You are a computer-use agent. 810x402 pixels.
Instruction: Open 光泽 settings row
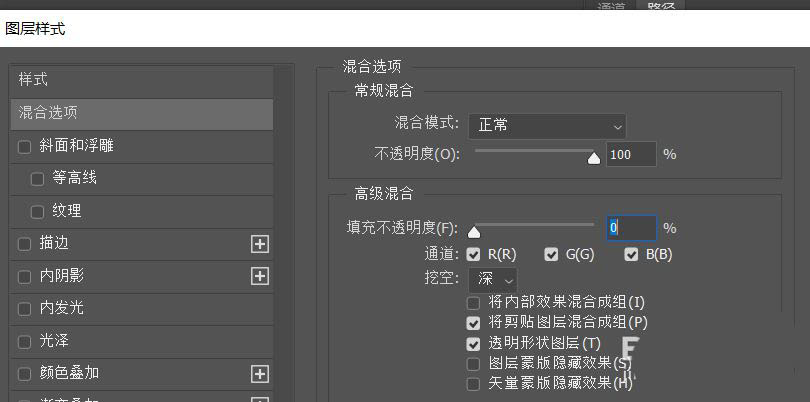[142, 342]
